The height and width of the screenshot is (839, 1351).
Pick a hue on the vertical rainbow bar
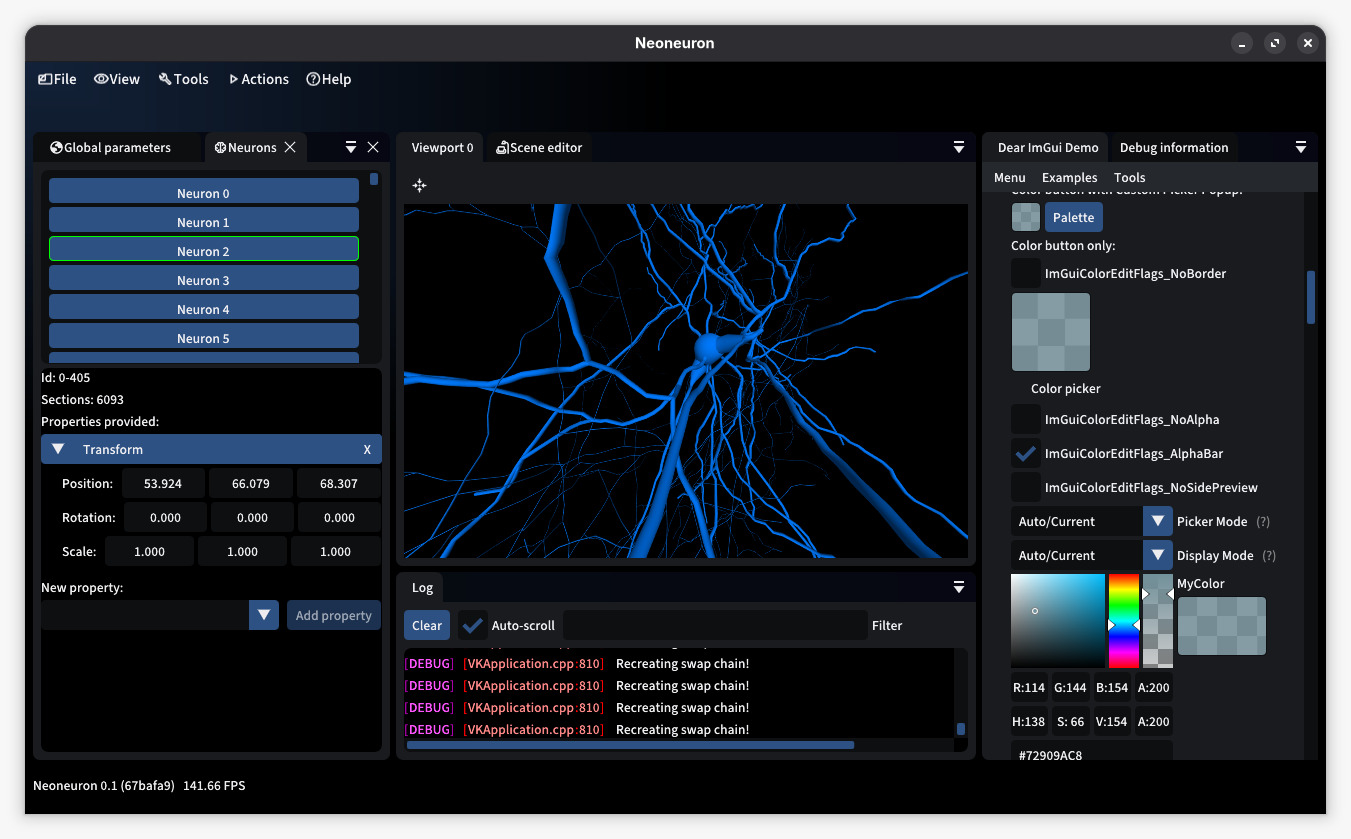click(x=1124, y=620)
